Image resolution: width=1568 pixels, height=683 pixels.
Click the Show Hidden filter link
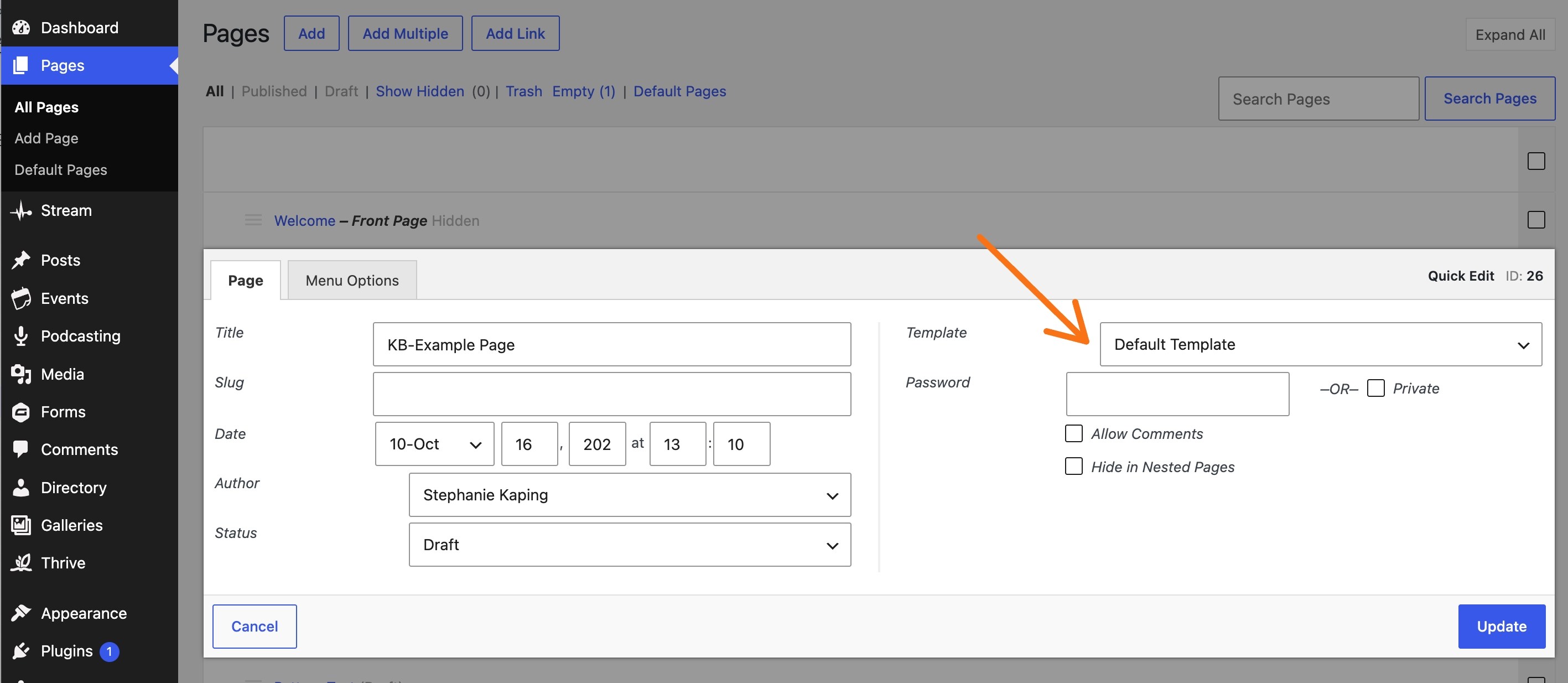click(420, 91)
